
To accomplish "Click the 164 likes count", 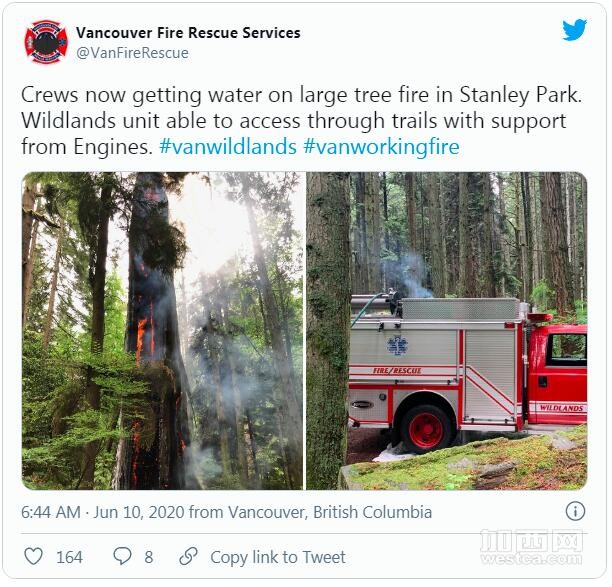I will (x=69, y=557).
